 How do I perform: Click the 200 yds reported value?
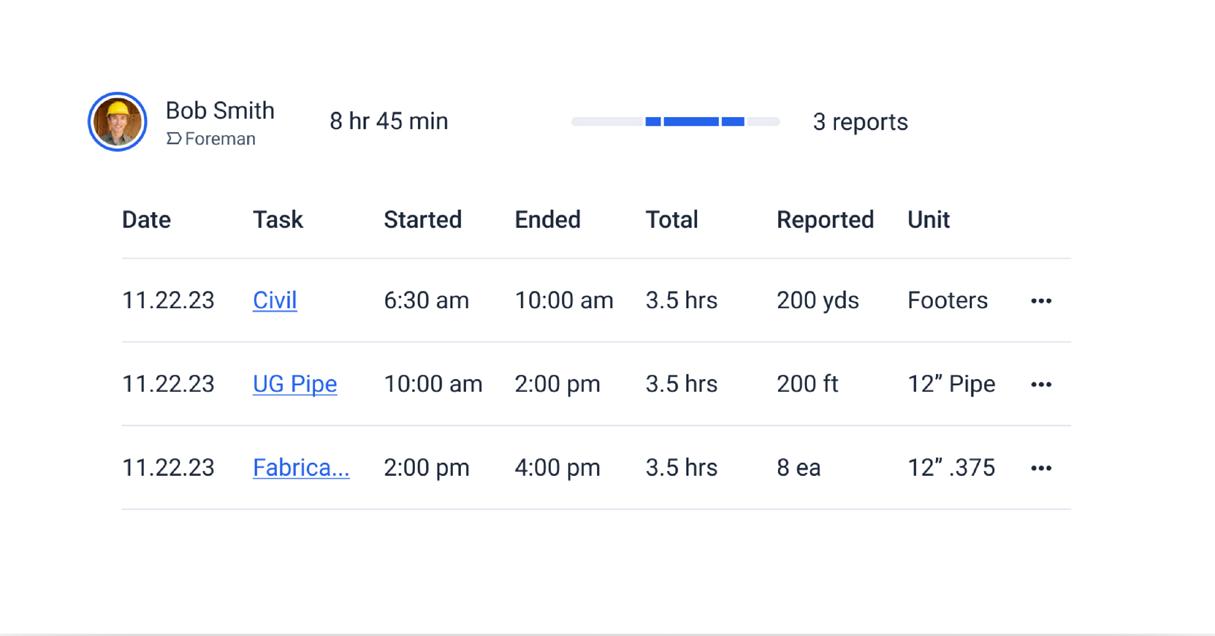[x=818, y=301]
